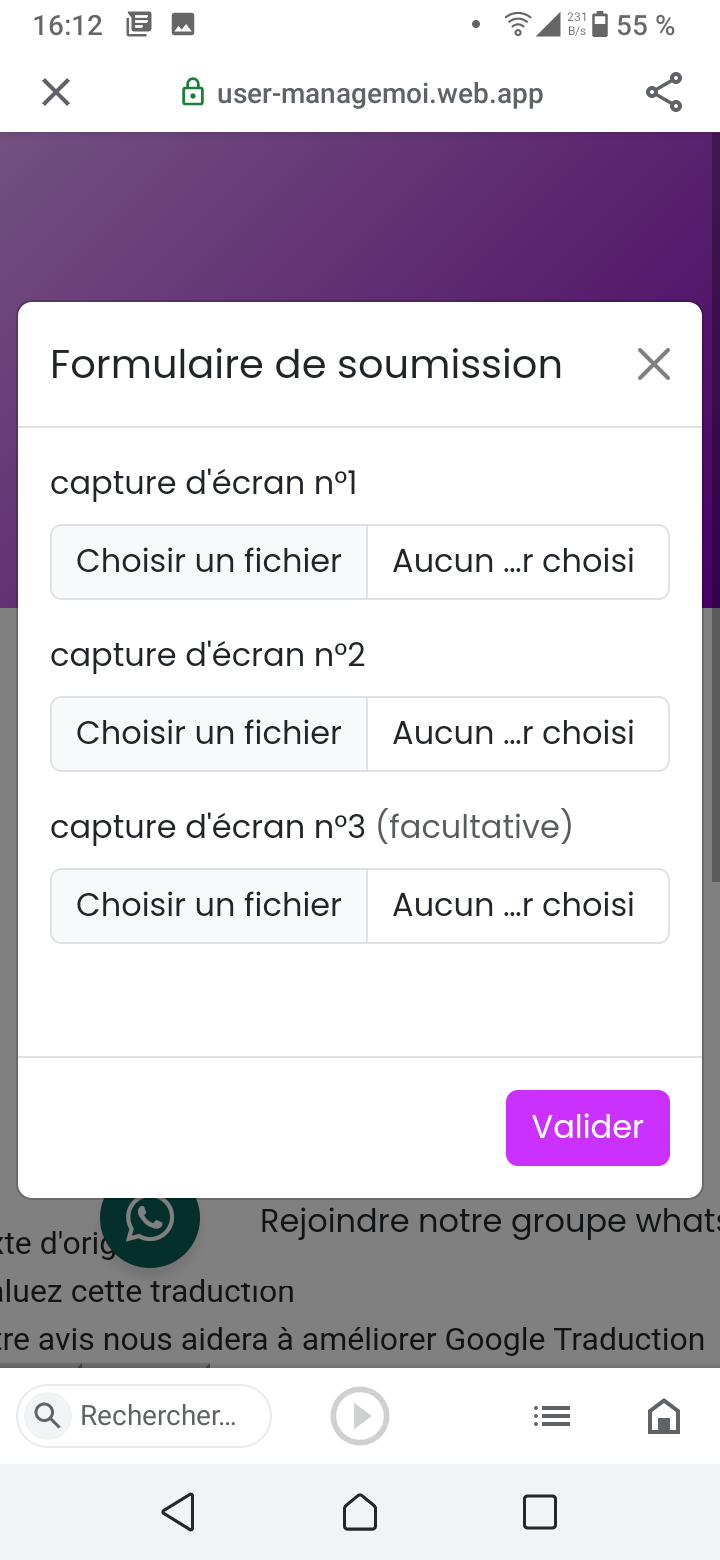Image resolution: width=720 pixels, height=1560 pixels.
Task: Choose a file for capture d'écran n°2
Action: pos(209,734)
